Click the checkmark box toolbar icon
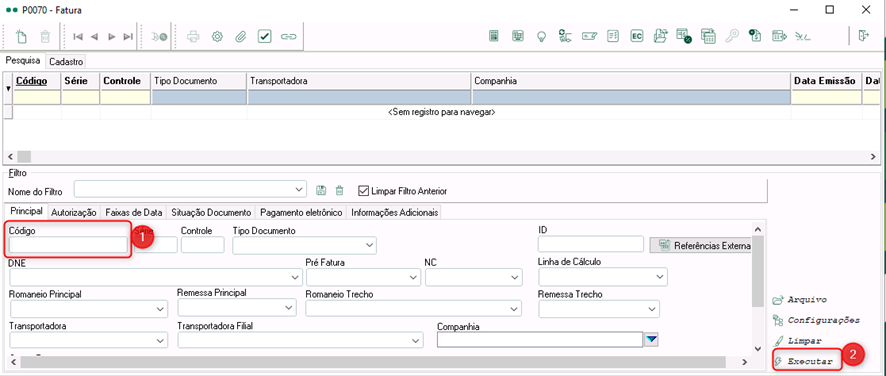Image resolution: width=886 pixels, height=376 pixels. tap(264, 37)
